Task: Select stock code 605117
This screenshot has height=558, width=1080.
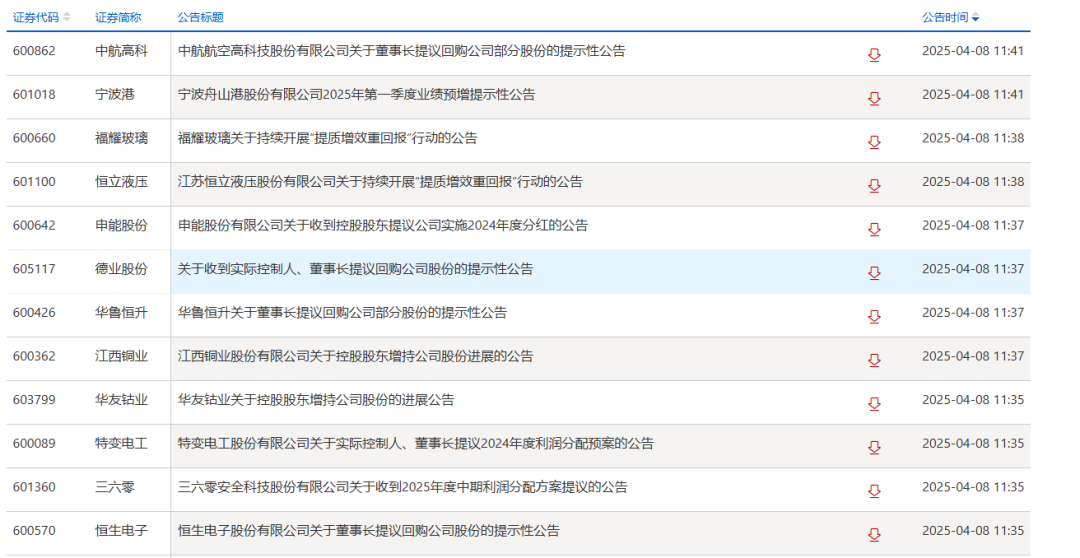Action: (x=34, y=269)
